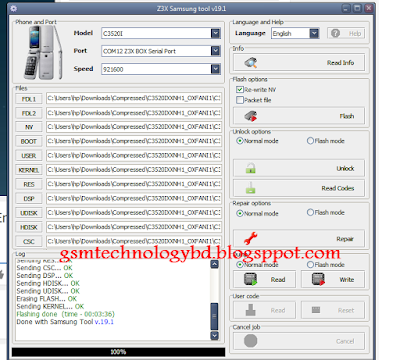Viewport: 400px width, 360px height.
Task: Click the DSP file button
Action: tap(29, 199)
